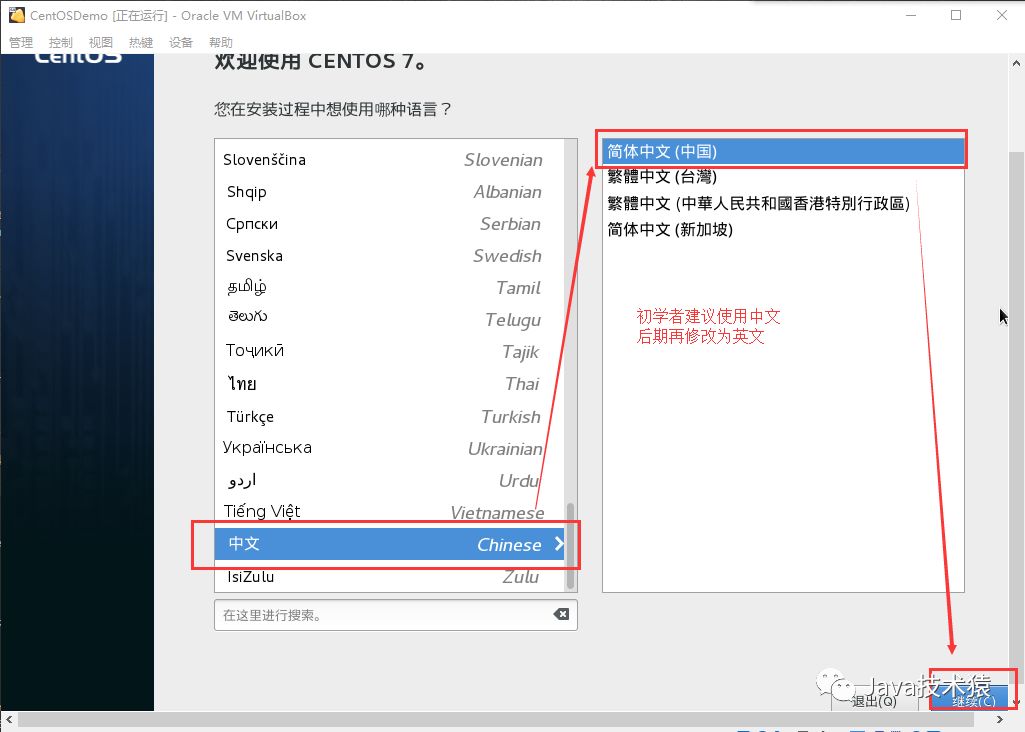Viewport: 1025px width, 732px height.
Task: Click the language search input field
Action: pos(395,614)
